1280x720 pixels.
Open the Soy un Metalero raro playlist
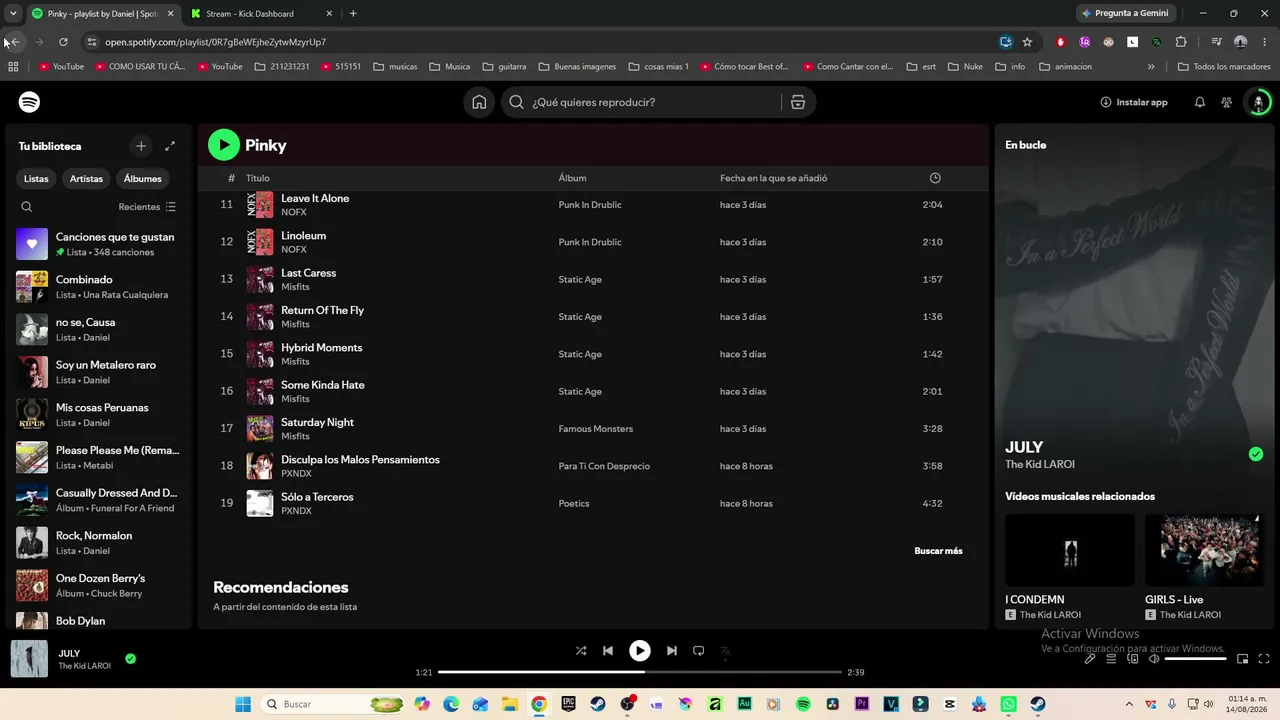pyautogui.click(x=99, y=372)
